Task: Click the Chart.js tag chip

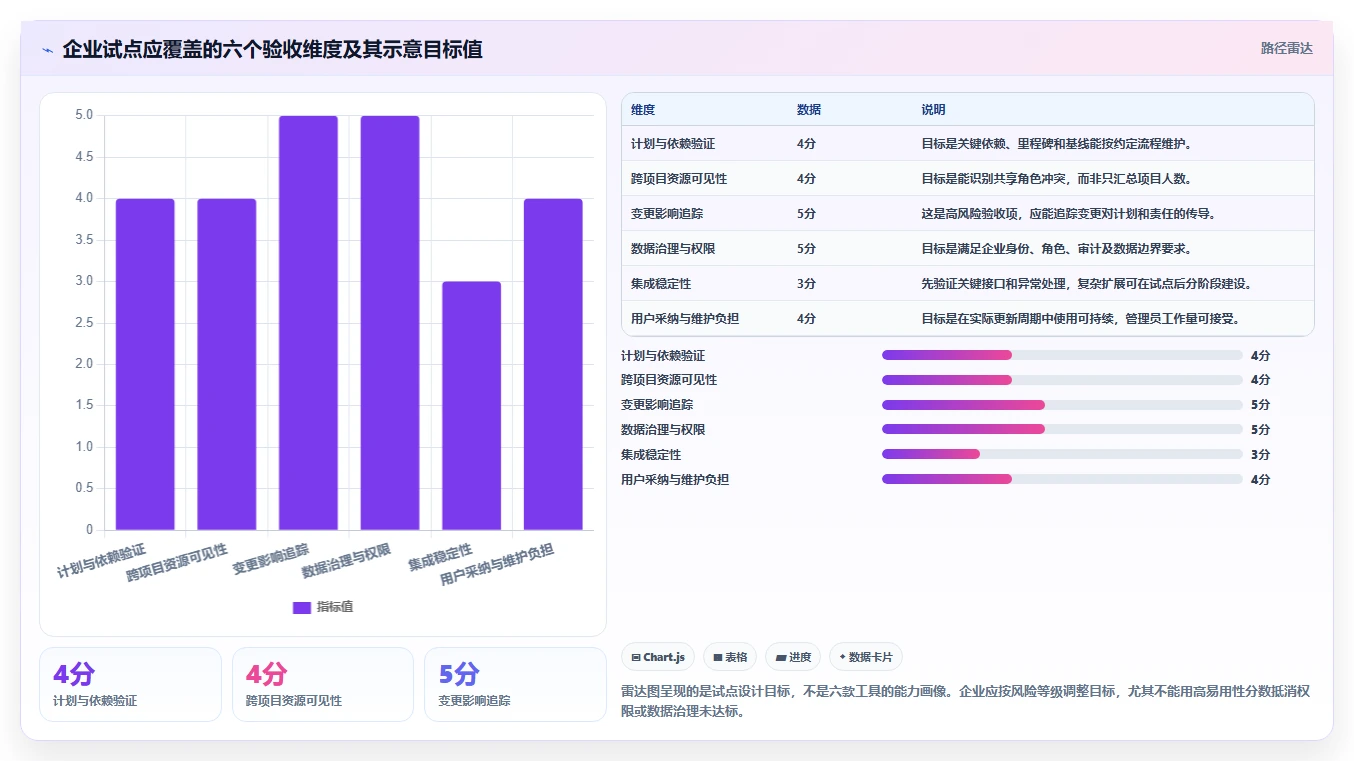Action: point(658,657)
